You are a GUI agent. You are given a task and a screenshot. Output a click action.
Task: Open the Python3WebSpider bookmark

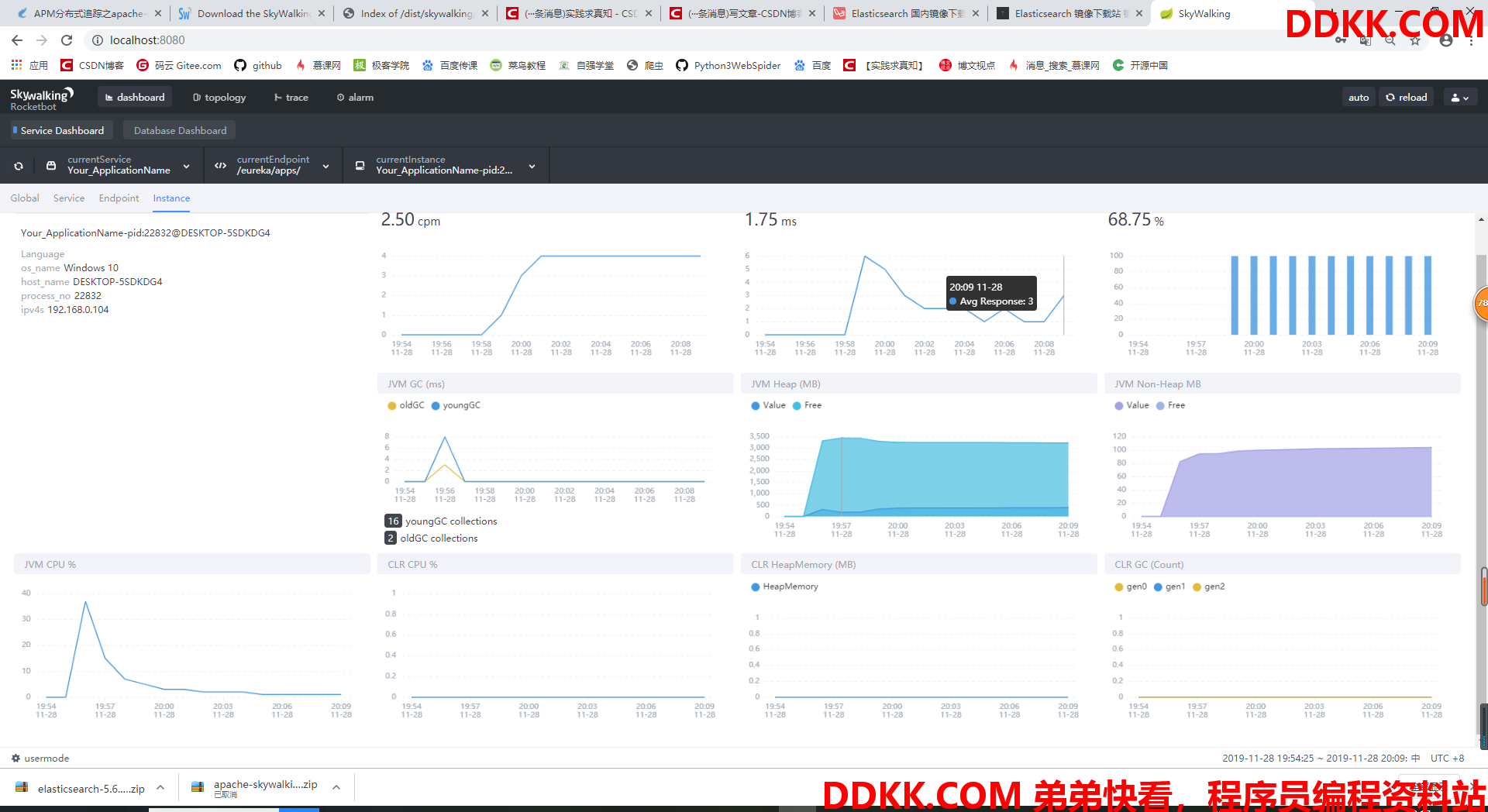[x=728, y=65]
